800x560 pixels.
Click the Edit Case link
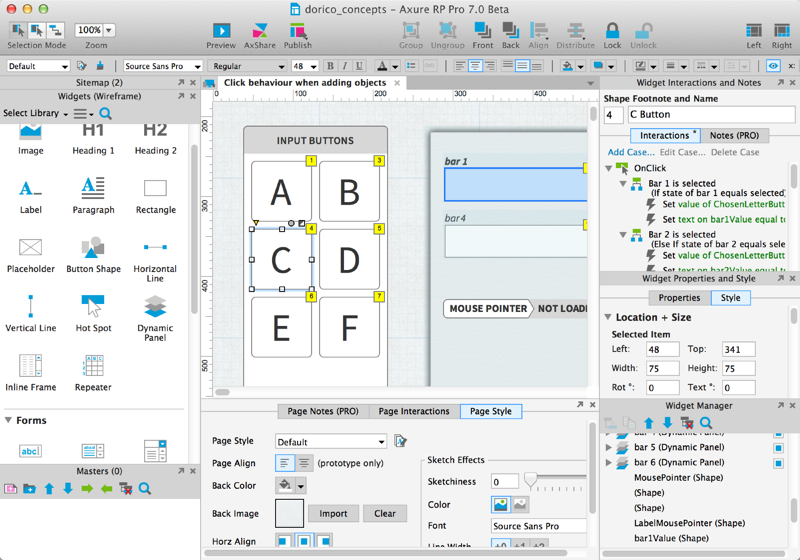click(x=683, y=152)
